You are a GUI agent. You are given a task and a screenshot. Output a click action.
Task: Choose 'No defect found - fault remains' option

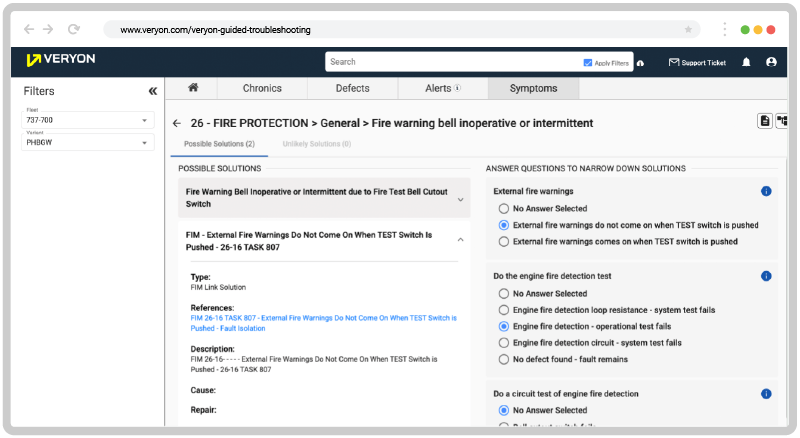coord(504,358)
